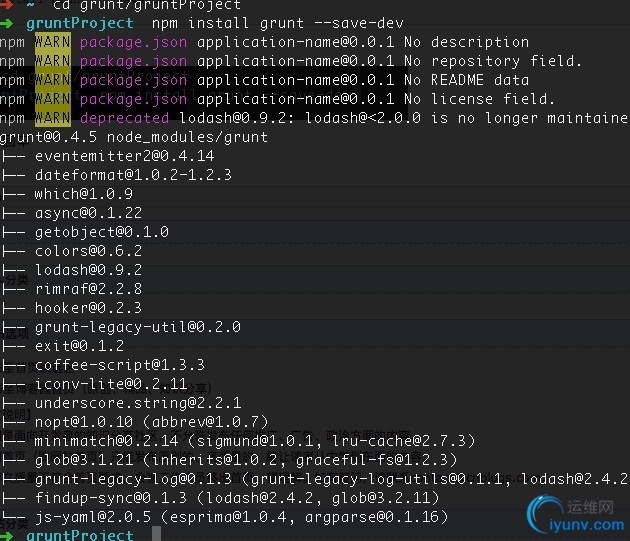Image resolution: width=630 pixels, height=541 pixels.
Task: Select underscore.string@2.2.1 row
Action: [138, 403]
